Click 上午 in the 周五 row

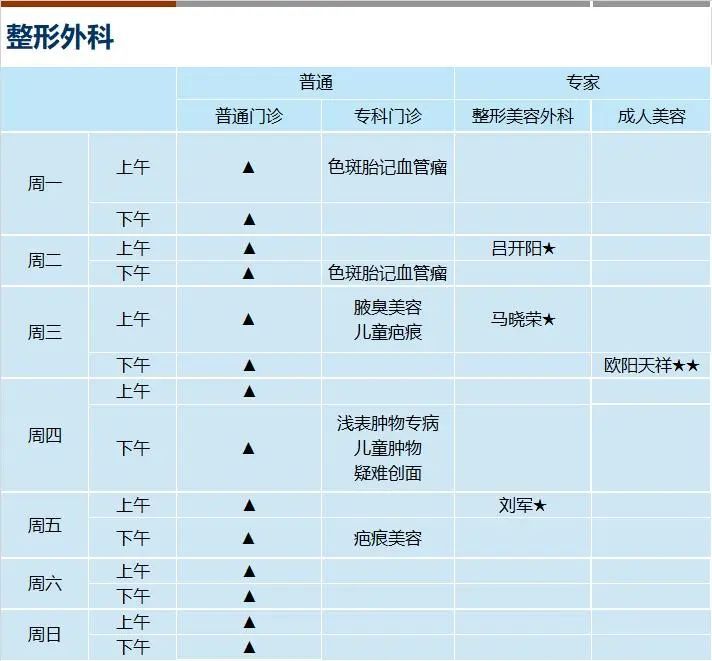pyautogui.click(x=133, y=505)
